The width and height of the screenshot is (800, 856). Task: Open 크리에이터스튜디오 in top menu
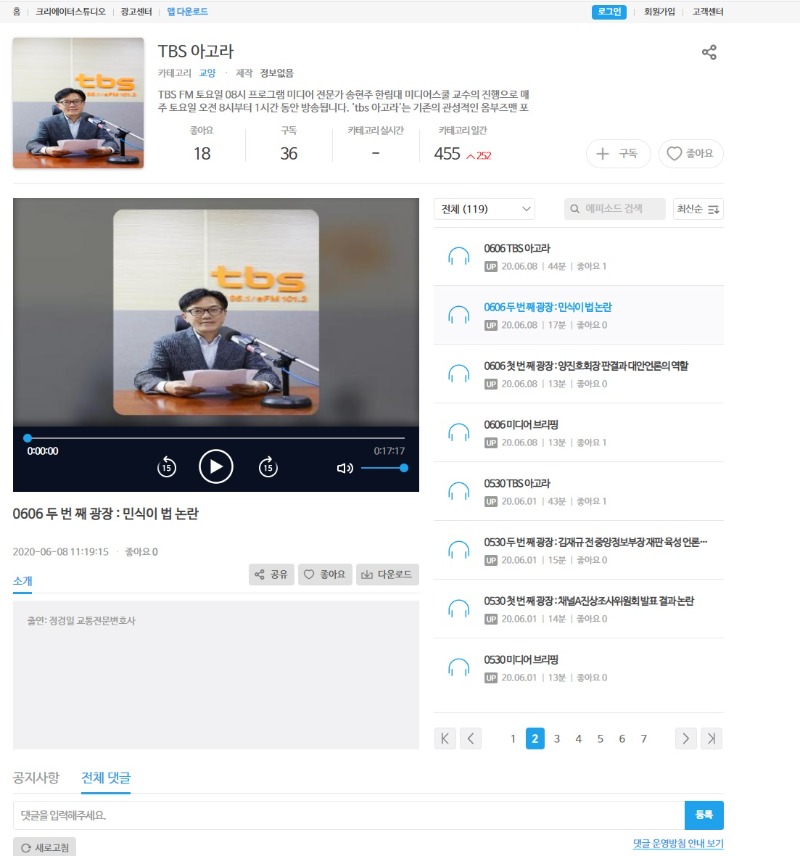pyautogui.click(x=70, y=11)
